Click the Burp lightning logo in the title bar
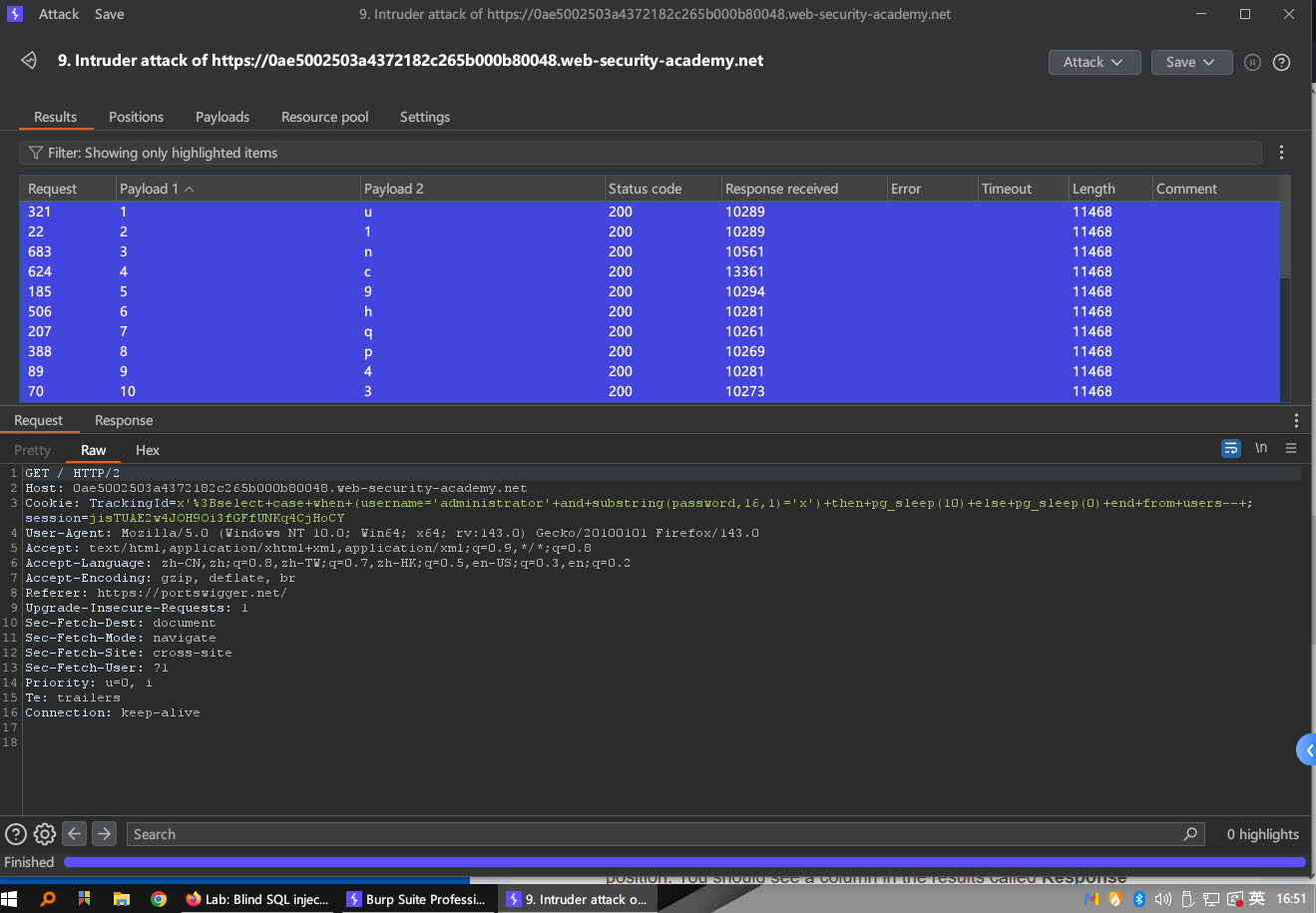The image size is (1316, 913). point(14,14)
